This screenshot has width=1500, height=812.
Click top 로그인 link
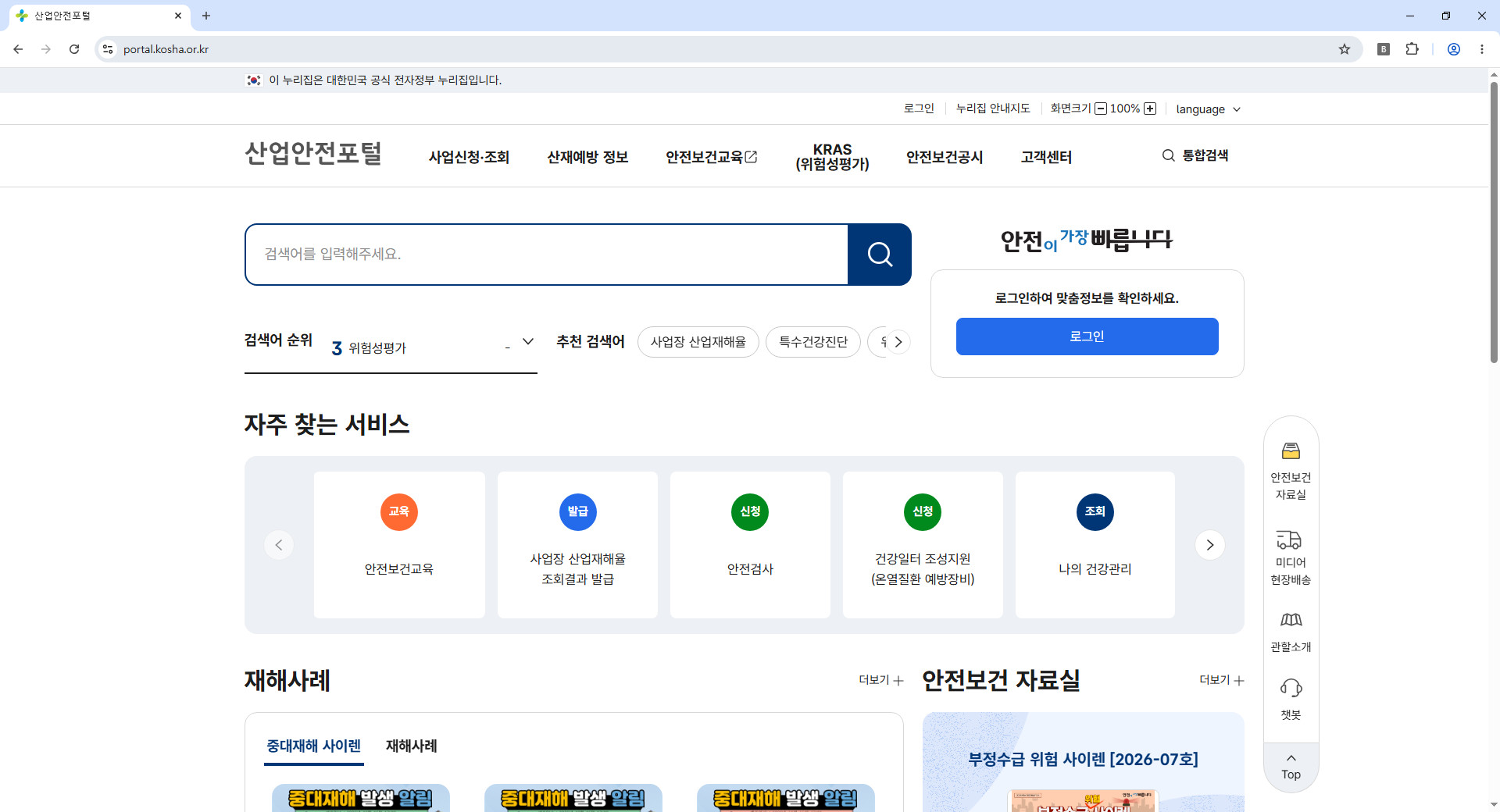tap(919, 109)
